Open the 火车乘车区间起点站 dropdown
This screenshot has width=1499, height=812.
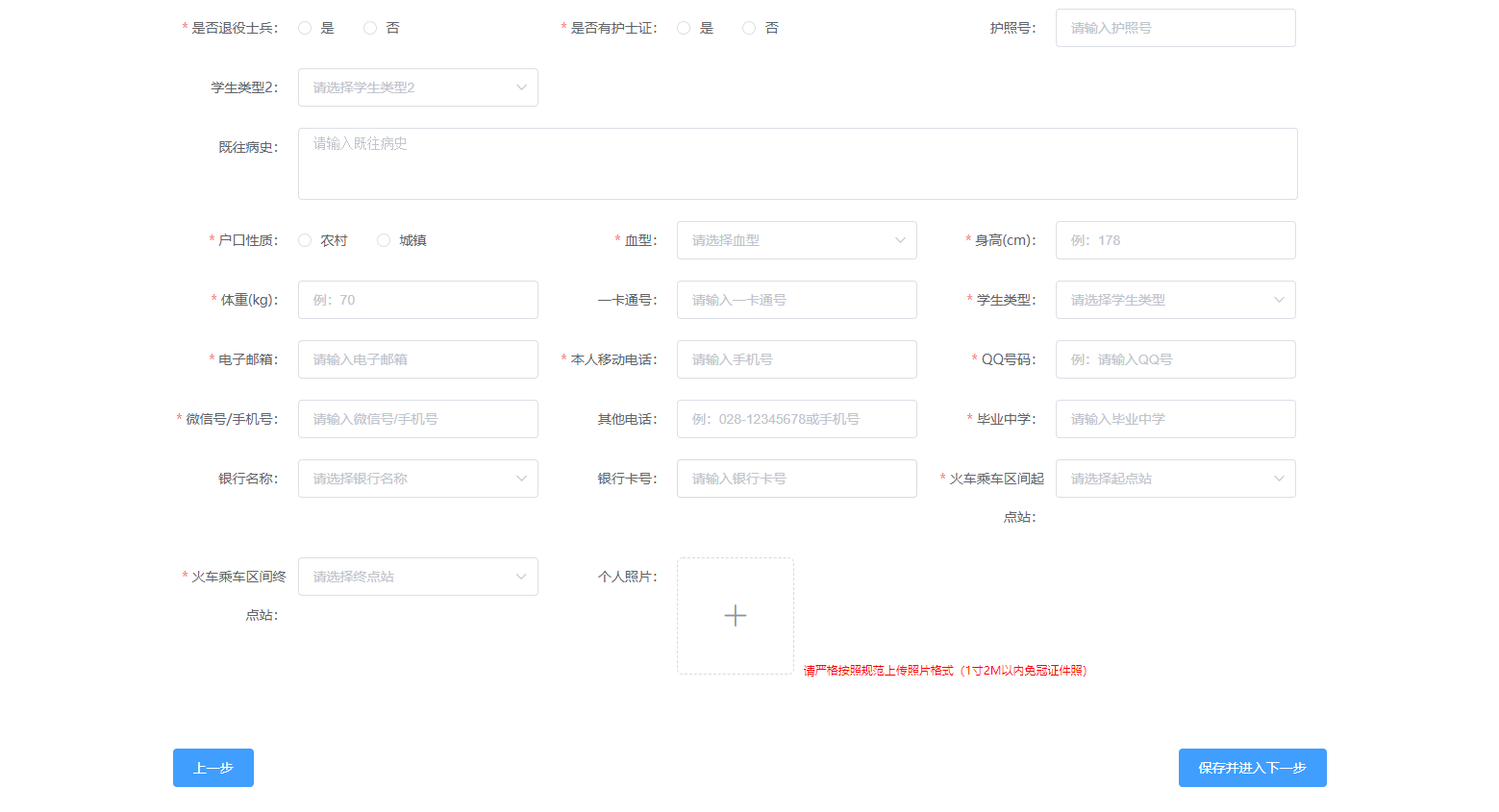pos(1175,479)
